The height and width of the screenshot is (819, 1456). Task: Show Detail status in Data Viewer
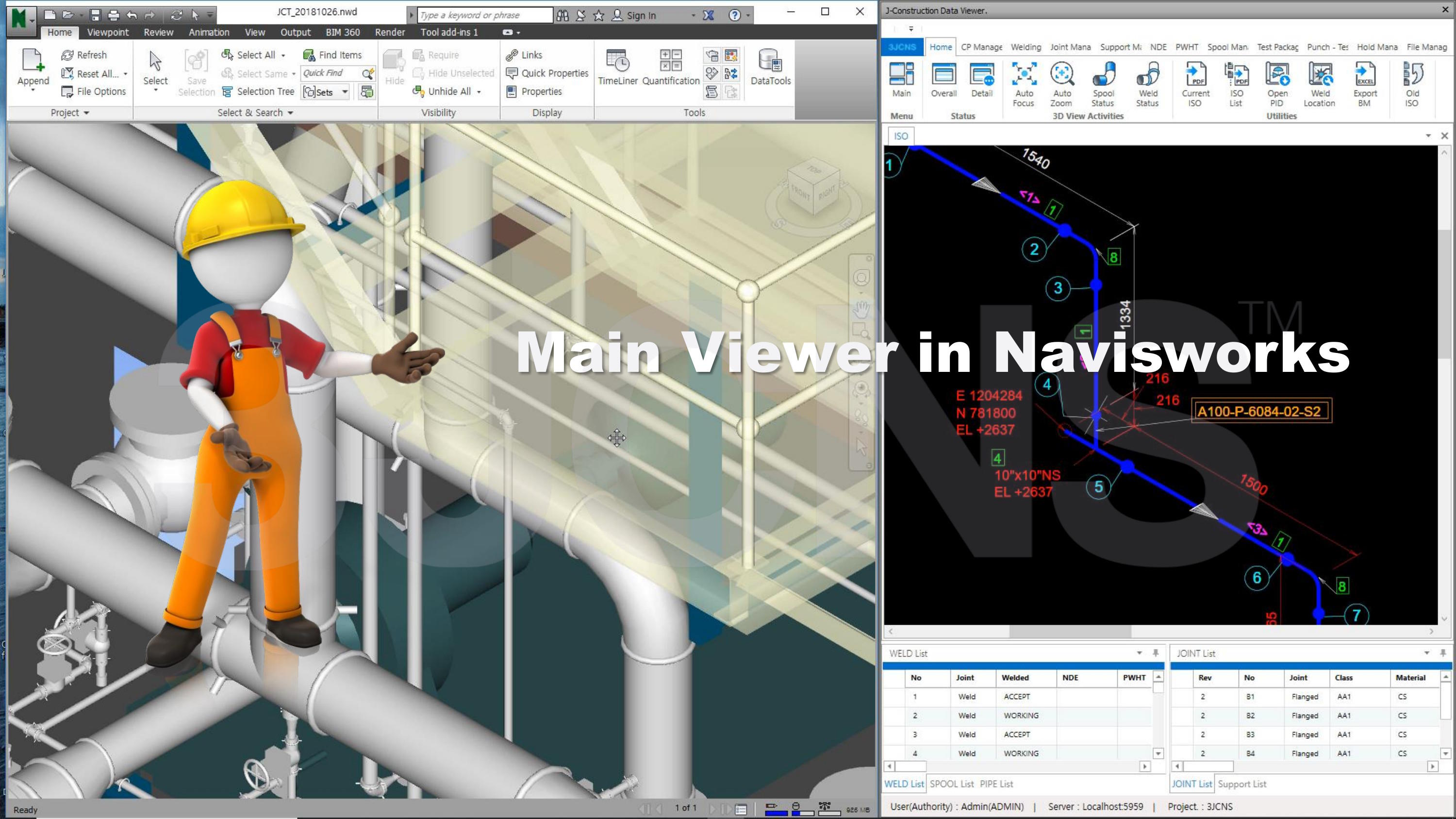[982, 80]
